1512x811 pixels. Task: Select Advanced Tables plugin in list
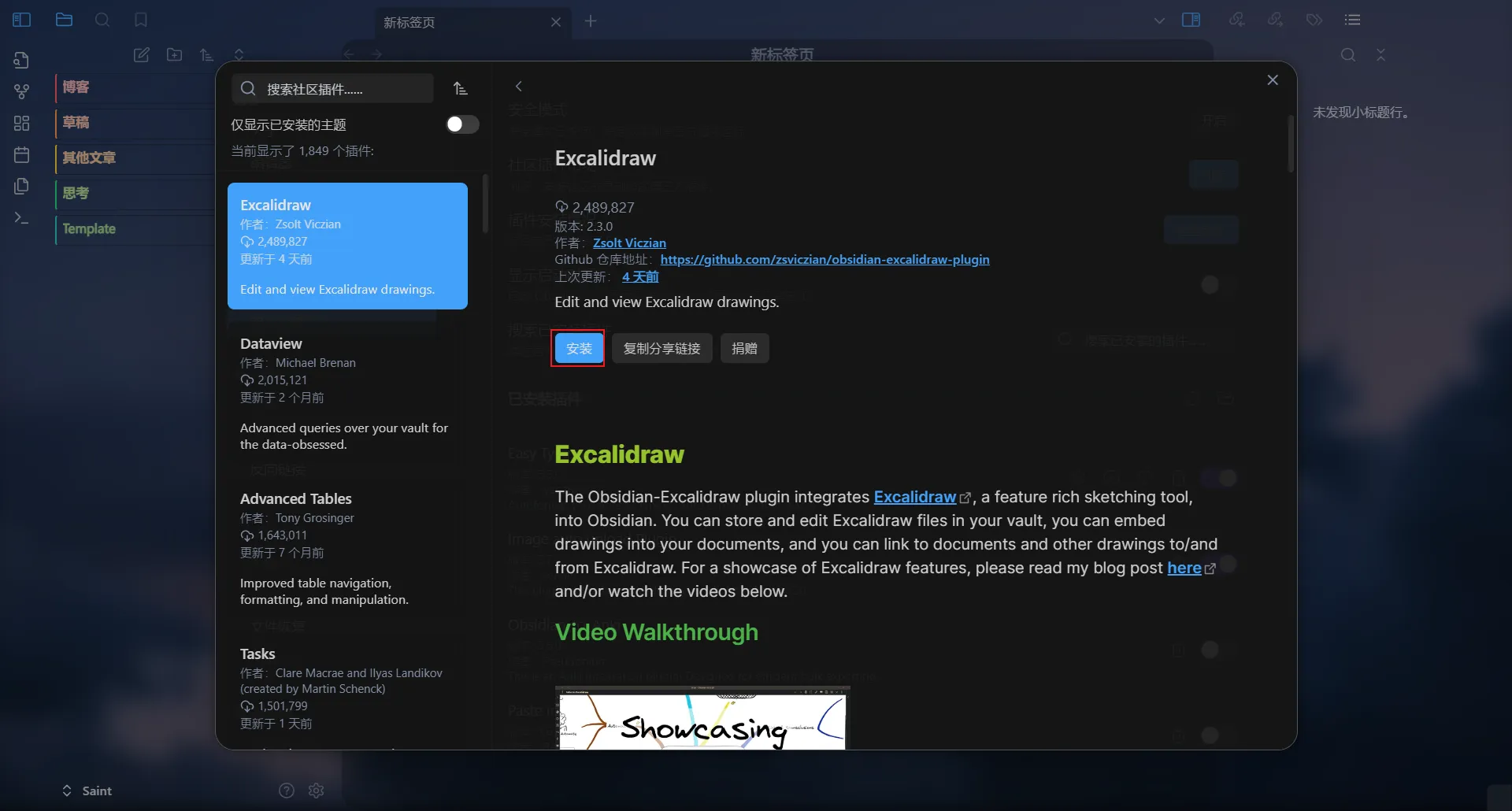coord(347,549)
